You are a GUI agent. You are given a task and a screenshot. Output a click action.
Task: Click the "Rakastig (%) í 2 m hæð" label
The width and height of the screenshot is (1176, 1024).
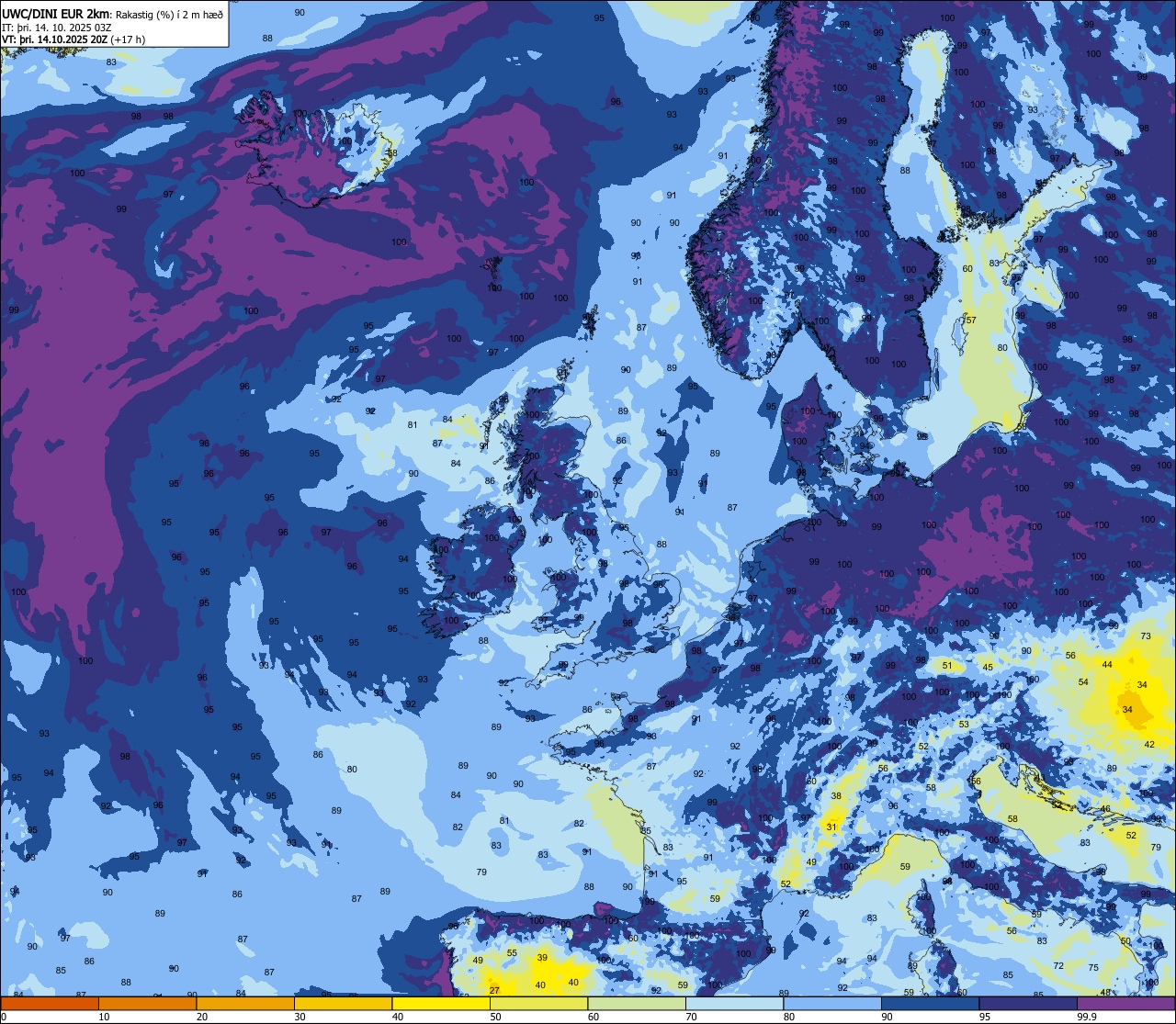(x=169, y=14)
